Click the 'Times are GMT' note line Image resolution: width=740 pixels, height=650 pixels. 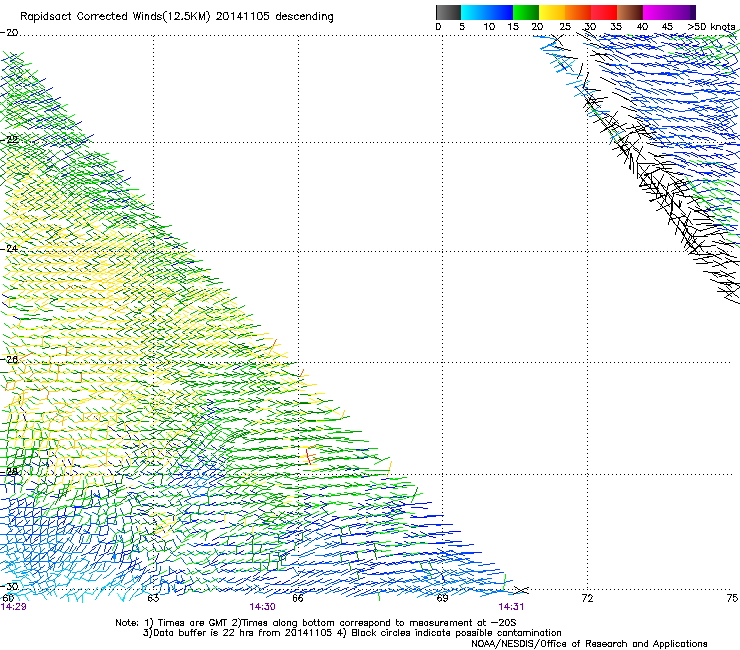point(316,623)
